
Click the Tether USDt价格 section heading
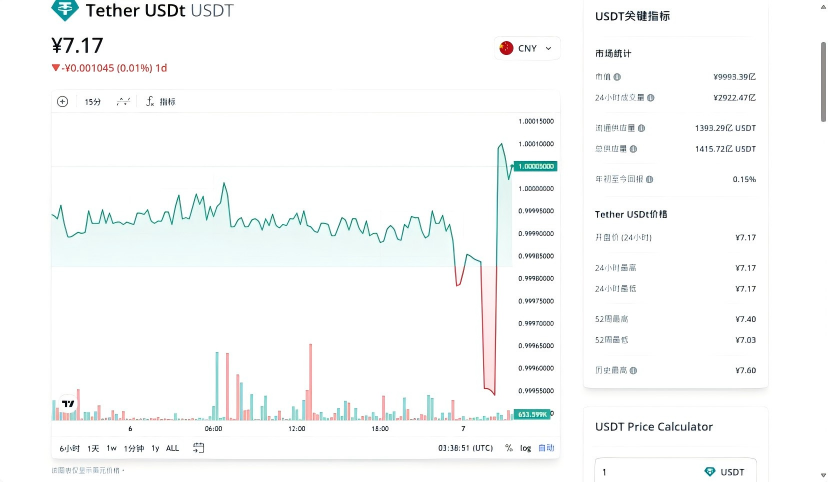coord(631,214)
